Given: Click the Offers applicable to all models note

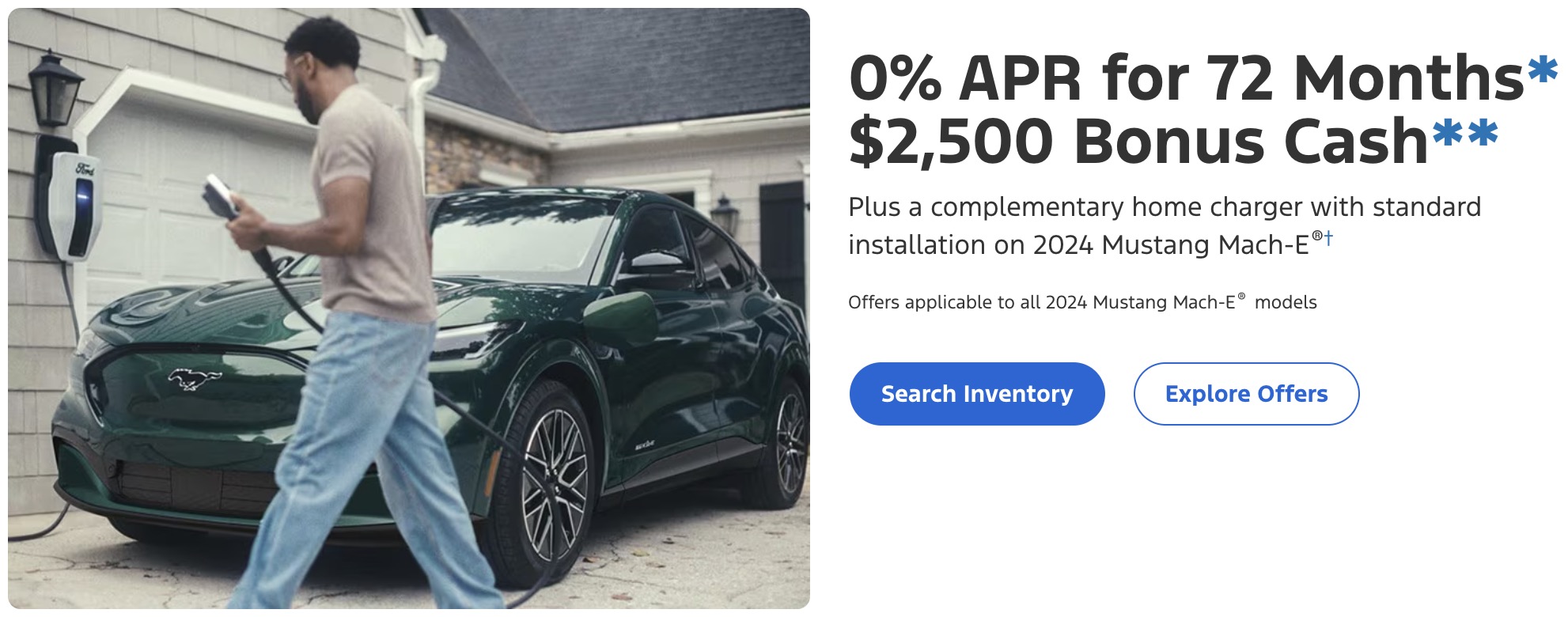Looking at the screenshot, I should pos(1082,302).
